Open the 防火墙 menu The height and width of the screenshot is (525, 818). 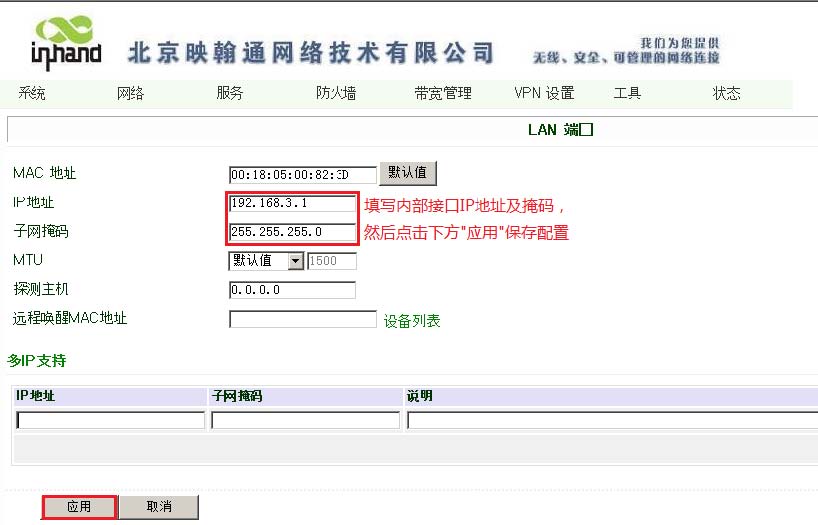point(336,94)
